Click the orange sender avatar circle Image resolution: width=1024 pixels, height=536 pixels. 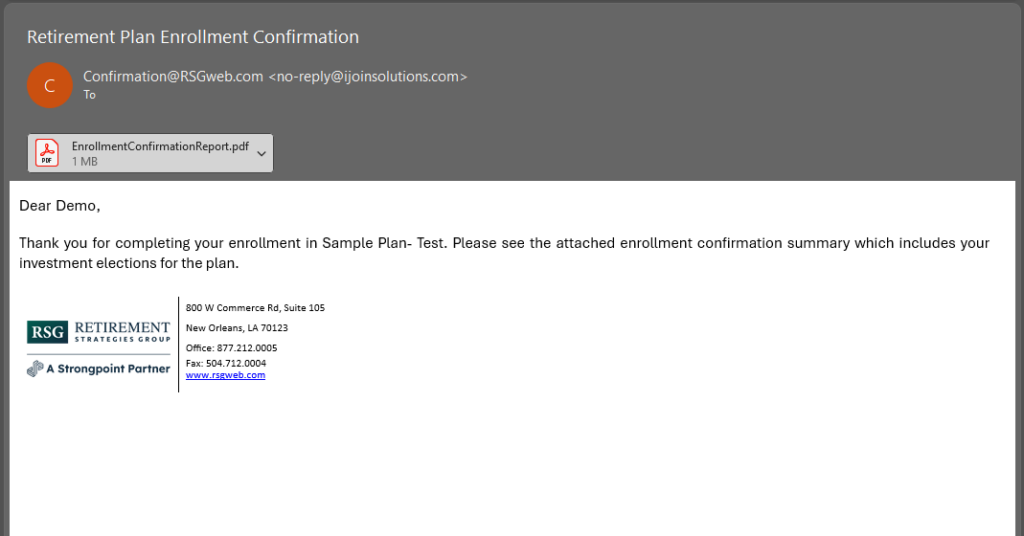49,85
